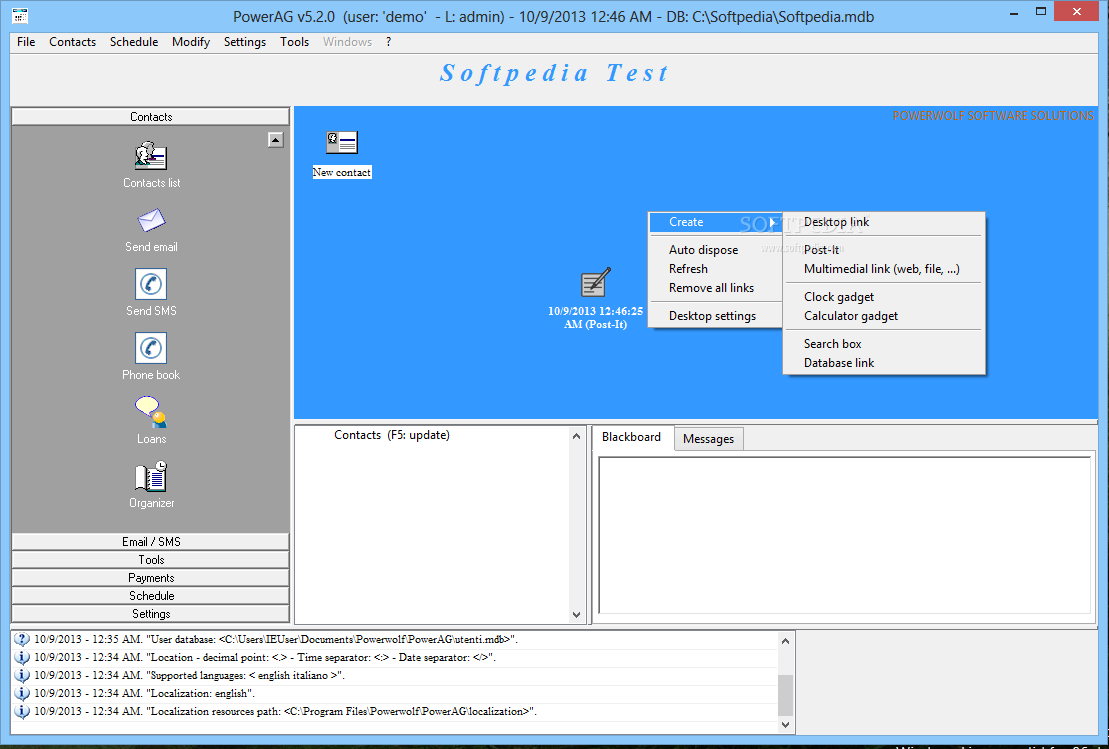This screenshot has height=749, width=1109.
Task: Create a Desktop link
Action: (883, 222)
